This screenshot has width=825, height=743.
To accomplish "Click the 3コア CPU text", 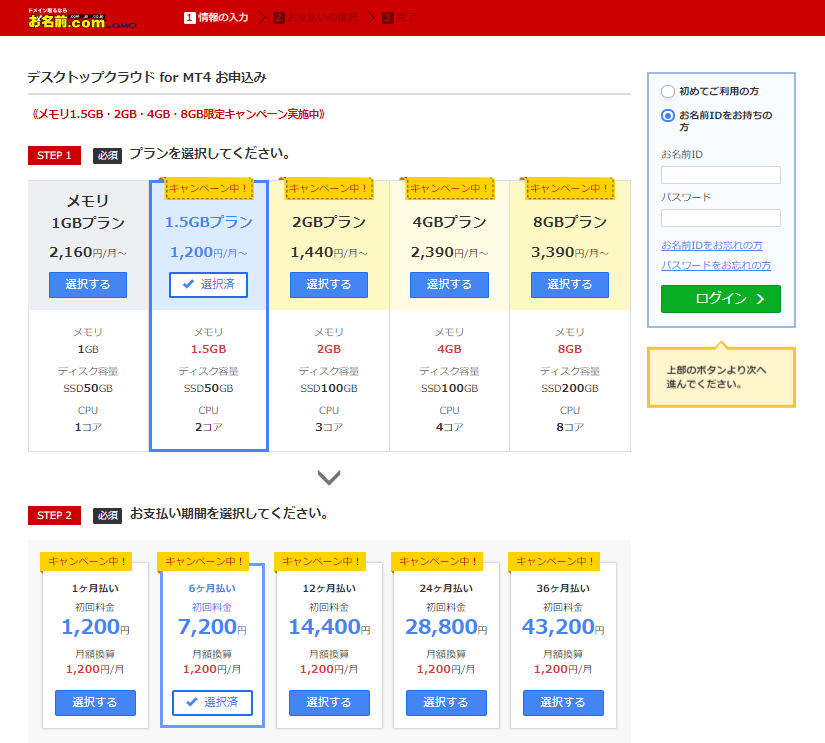I will tap(329, 427).
